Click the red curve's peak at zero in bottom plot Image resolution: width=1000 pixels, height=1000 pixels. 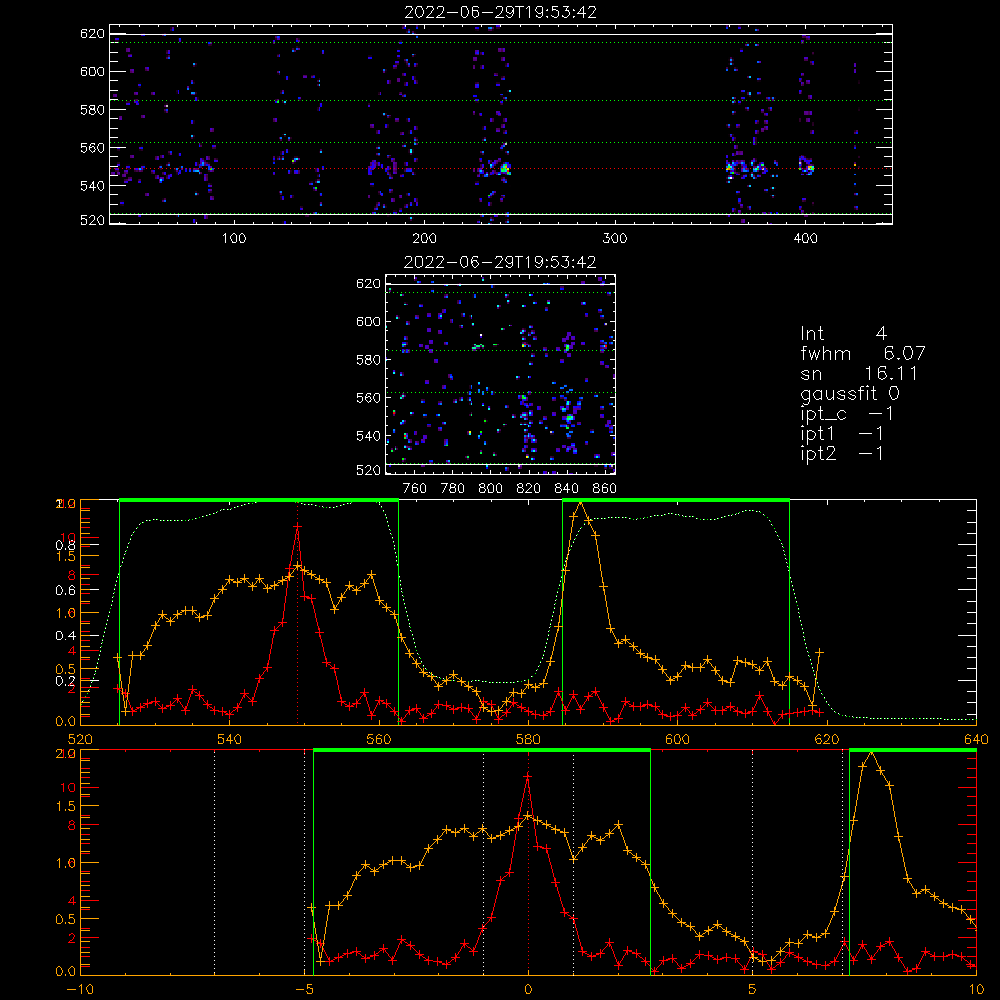(x=527, y=776)
